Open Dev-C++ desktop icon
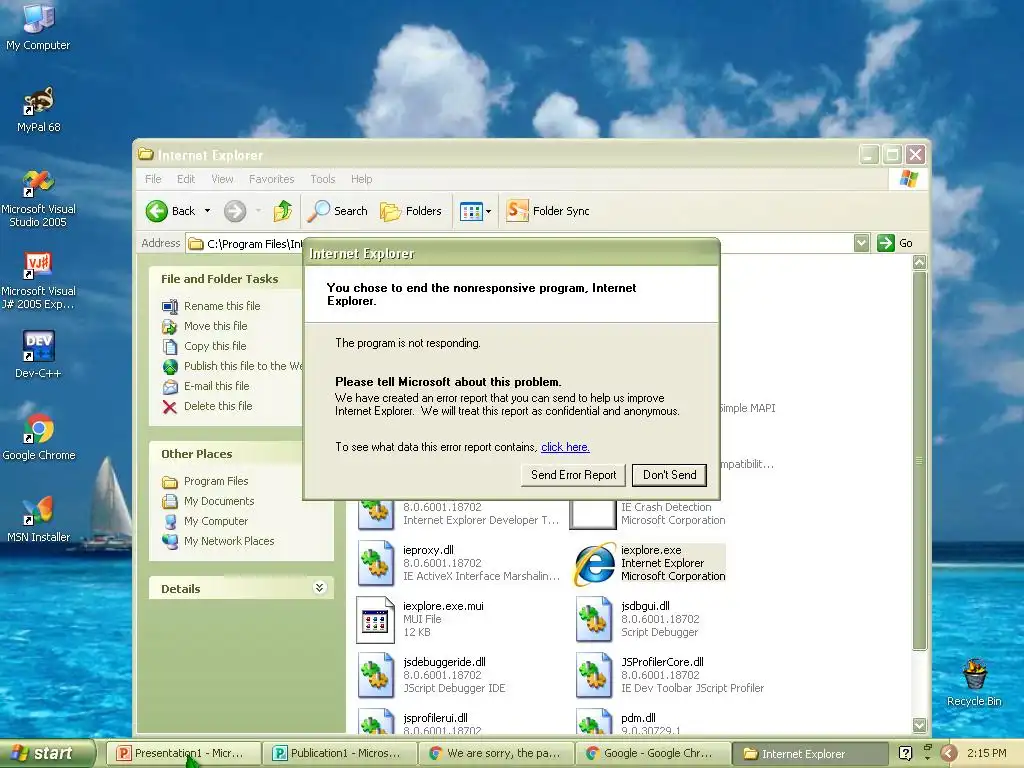Image resolution: width=1024 pixels, height=768 pixels. pos(38,355)
